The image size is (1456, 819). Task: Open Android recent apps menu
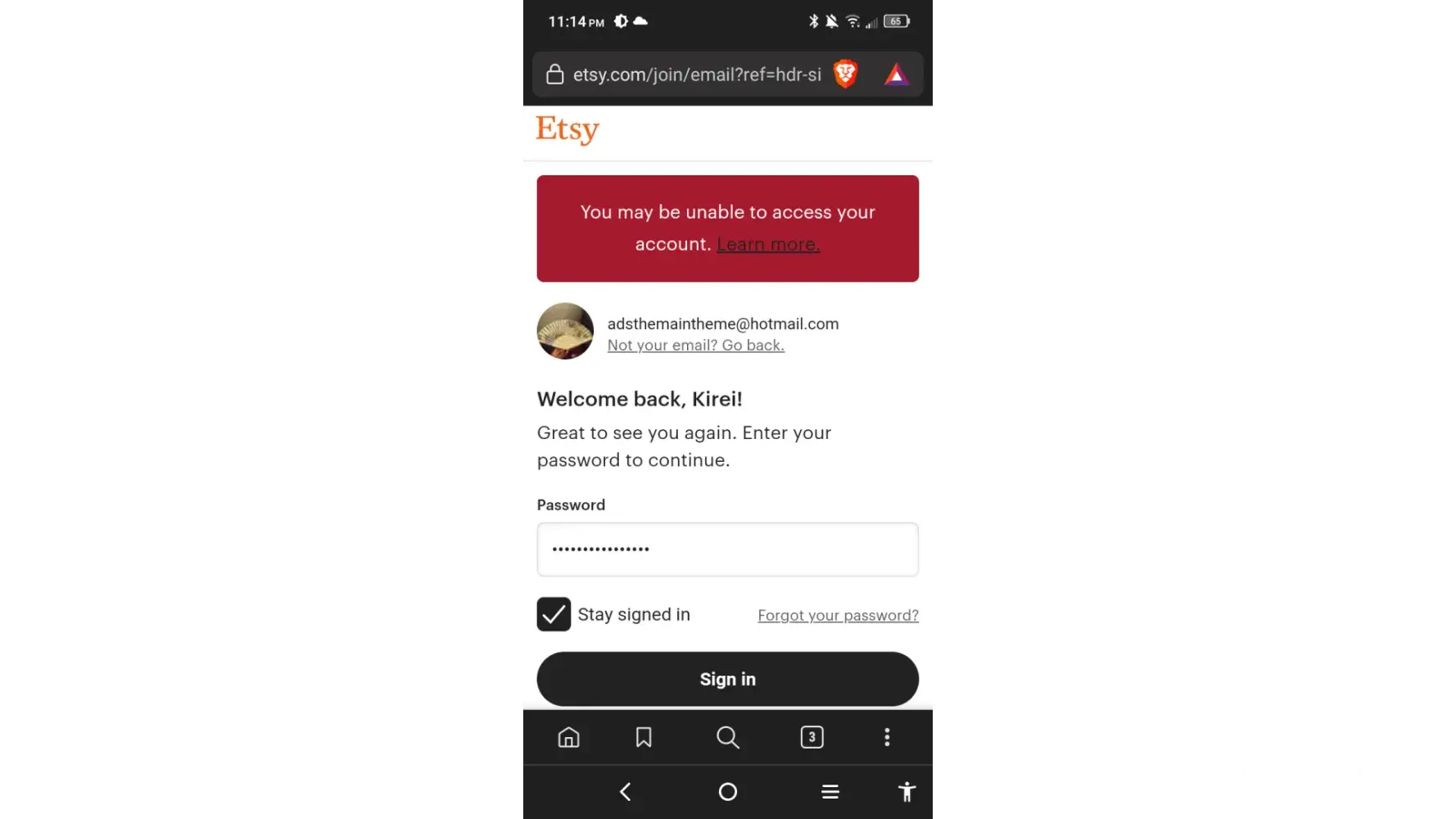point(830,792)
